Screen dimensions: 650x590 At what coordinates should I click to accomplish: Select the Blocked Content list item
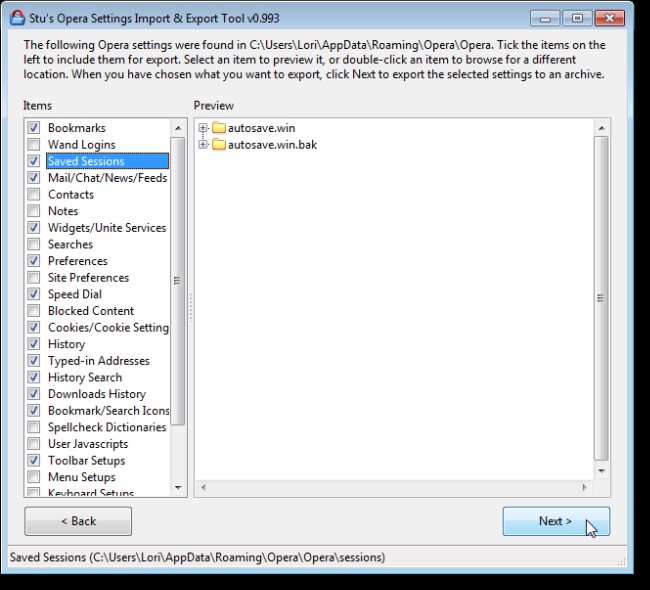pyautogui.click(x=91, y=311)
